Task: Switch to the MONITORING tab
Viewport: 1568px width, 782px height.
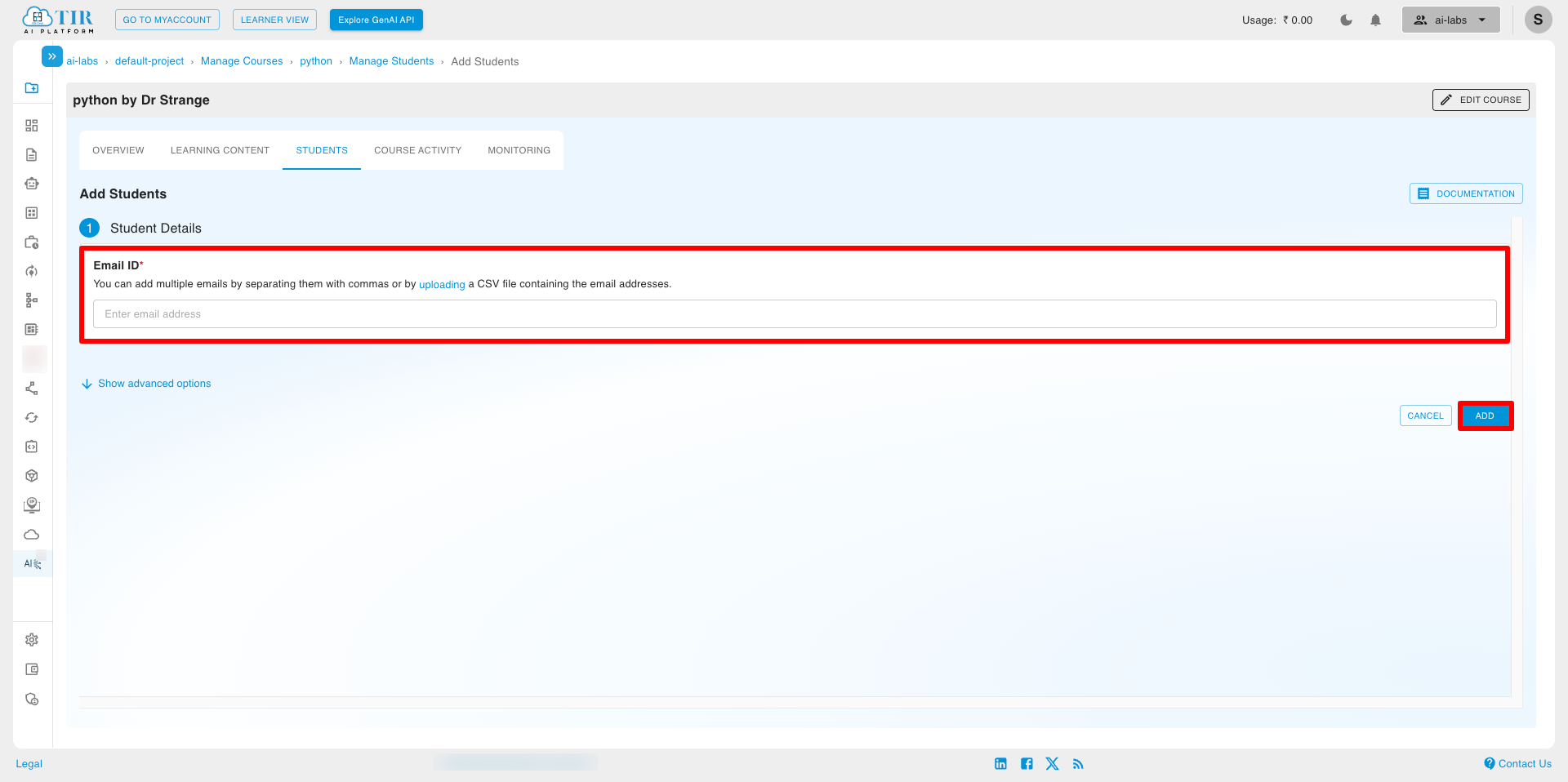Action: (519, 150)
